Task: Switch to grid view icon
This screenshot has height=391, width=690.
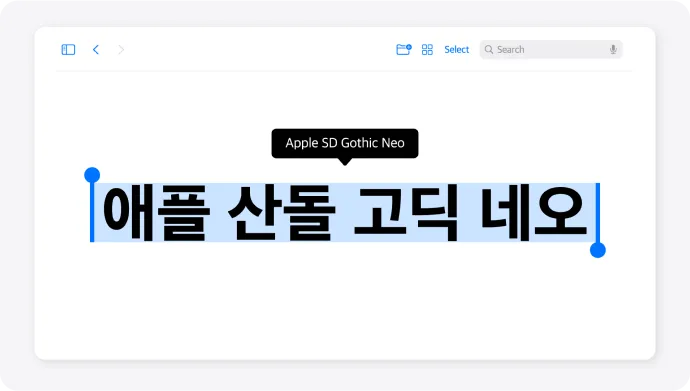Action: pyautogui.click(x=427, y=50)
